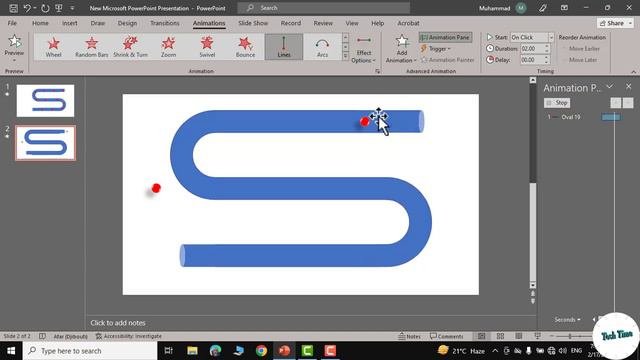Toggle Comments pane in status bar
The height and width of the screenshot is (360, 640).
(447, 336)
